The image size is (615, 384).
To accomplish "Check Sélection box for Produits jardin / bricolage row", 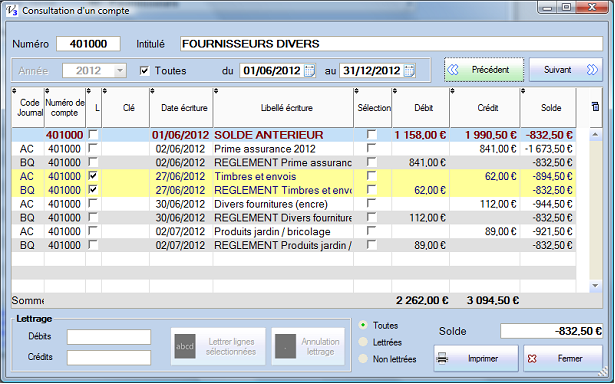I will (371, 231).
